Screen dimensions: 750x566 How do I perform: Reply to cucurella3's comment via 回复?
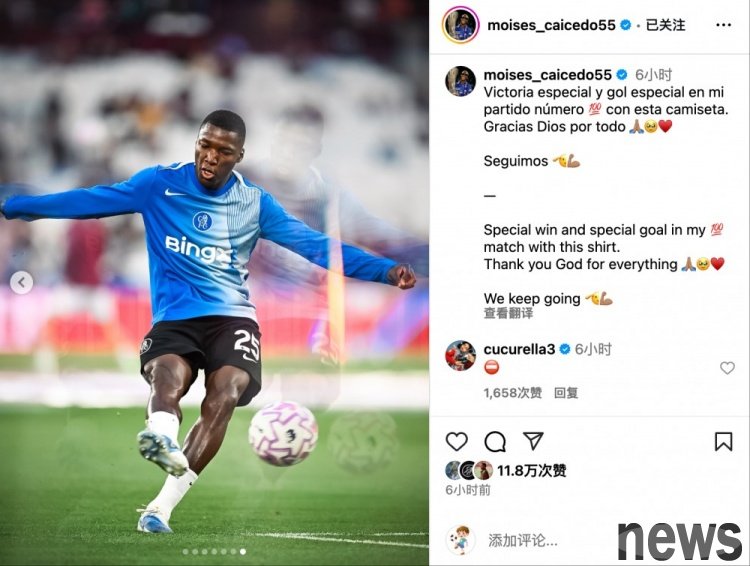(566, 393)
